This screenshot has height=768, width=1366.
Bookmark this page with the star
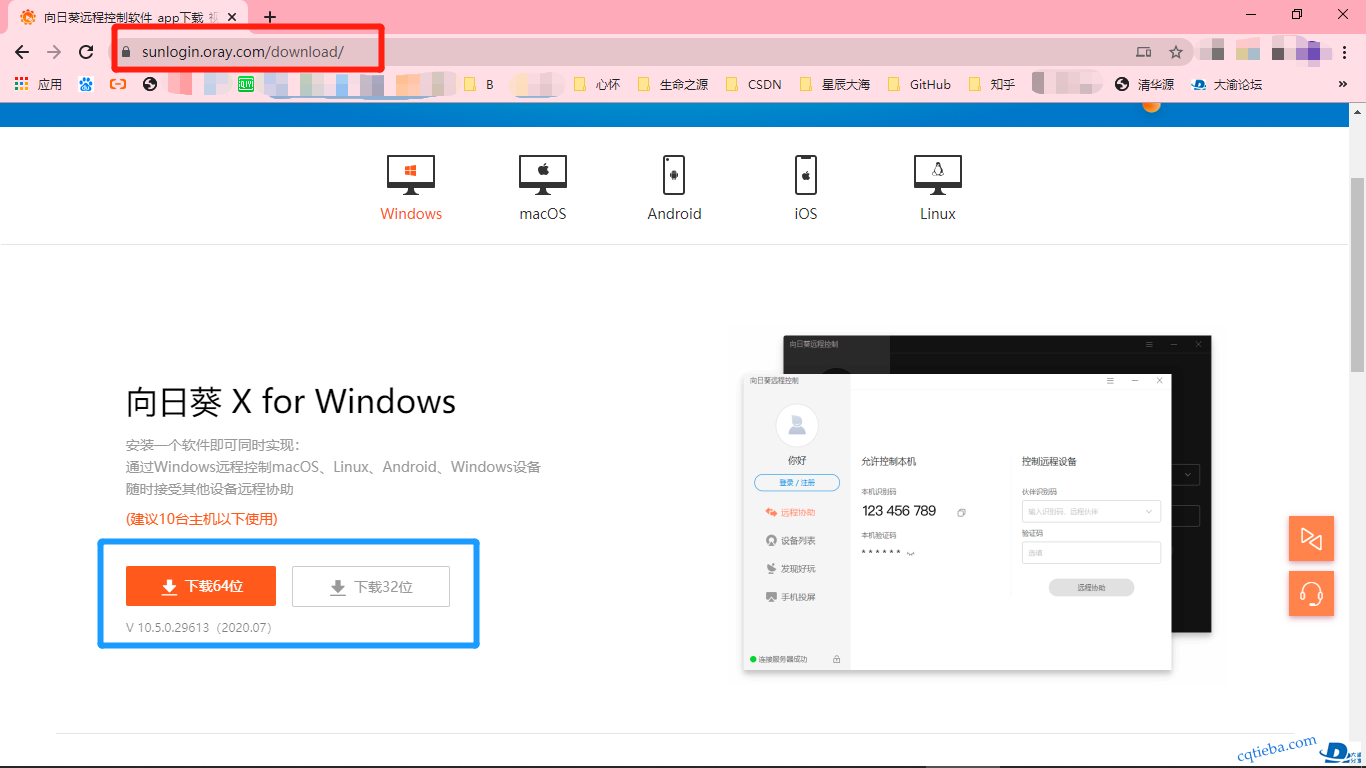(x=1176, y=52)
